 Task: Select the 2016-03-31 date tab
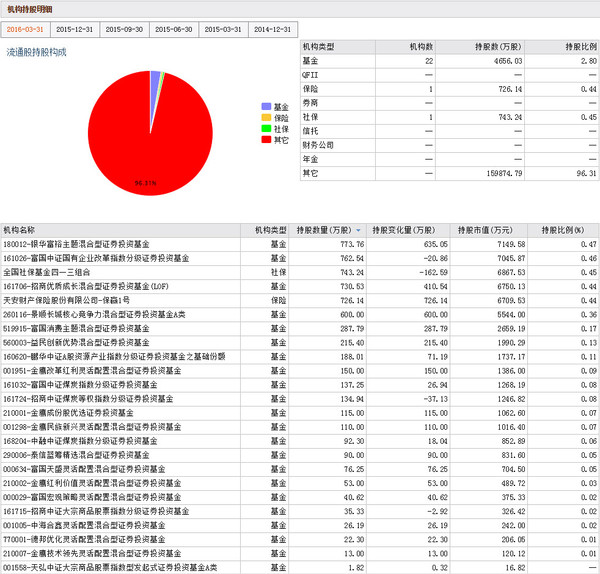coord(25,30)
